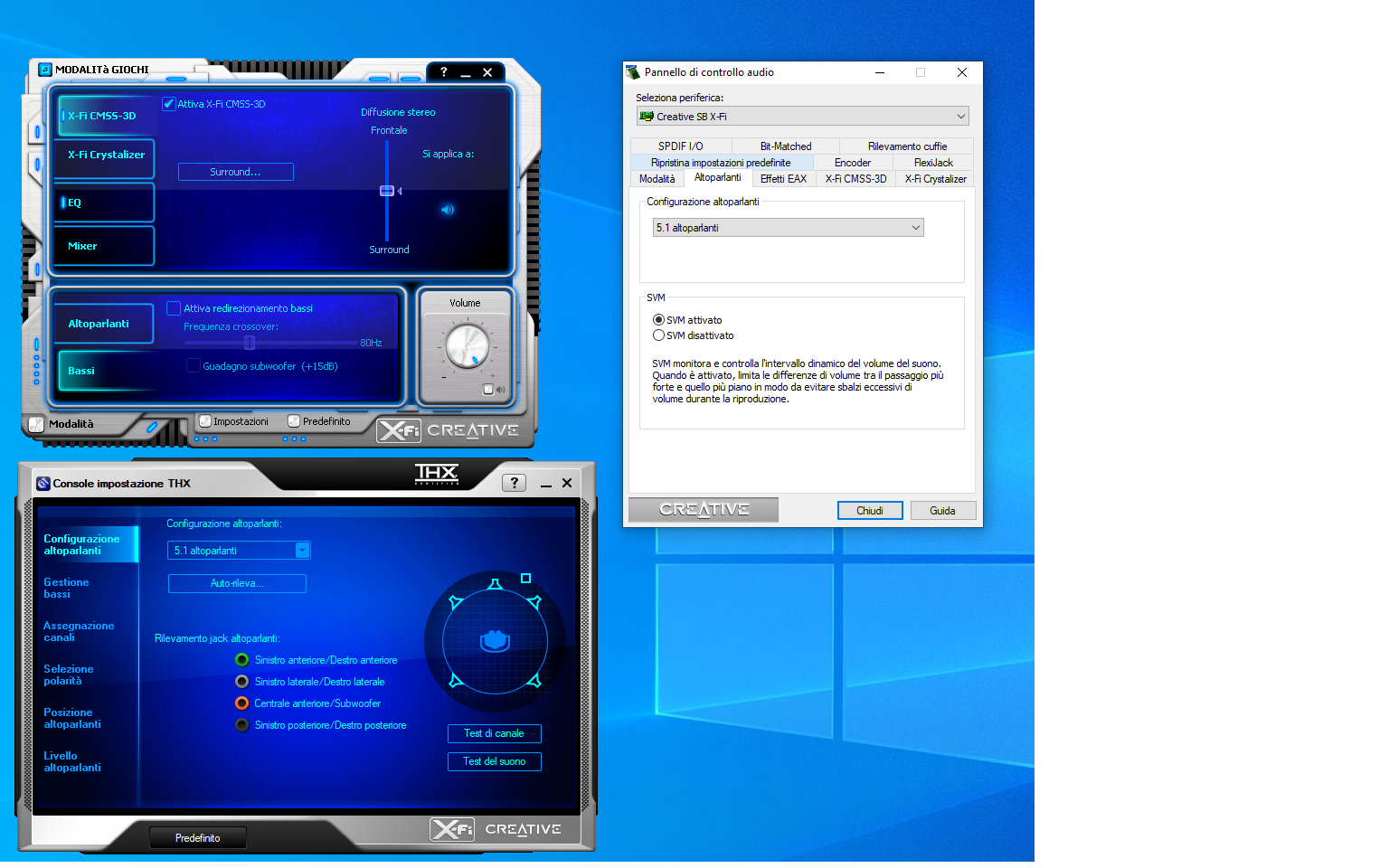Tick the Guadagno subwoofer (+15dB) checkbox

pos(193,365)
